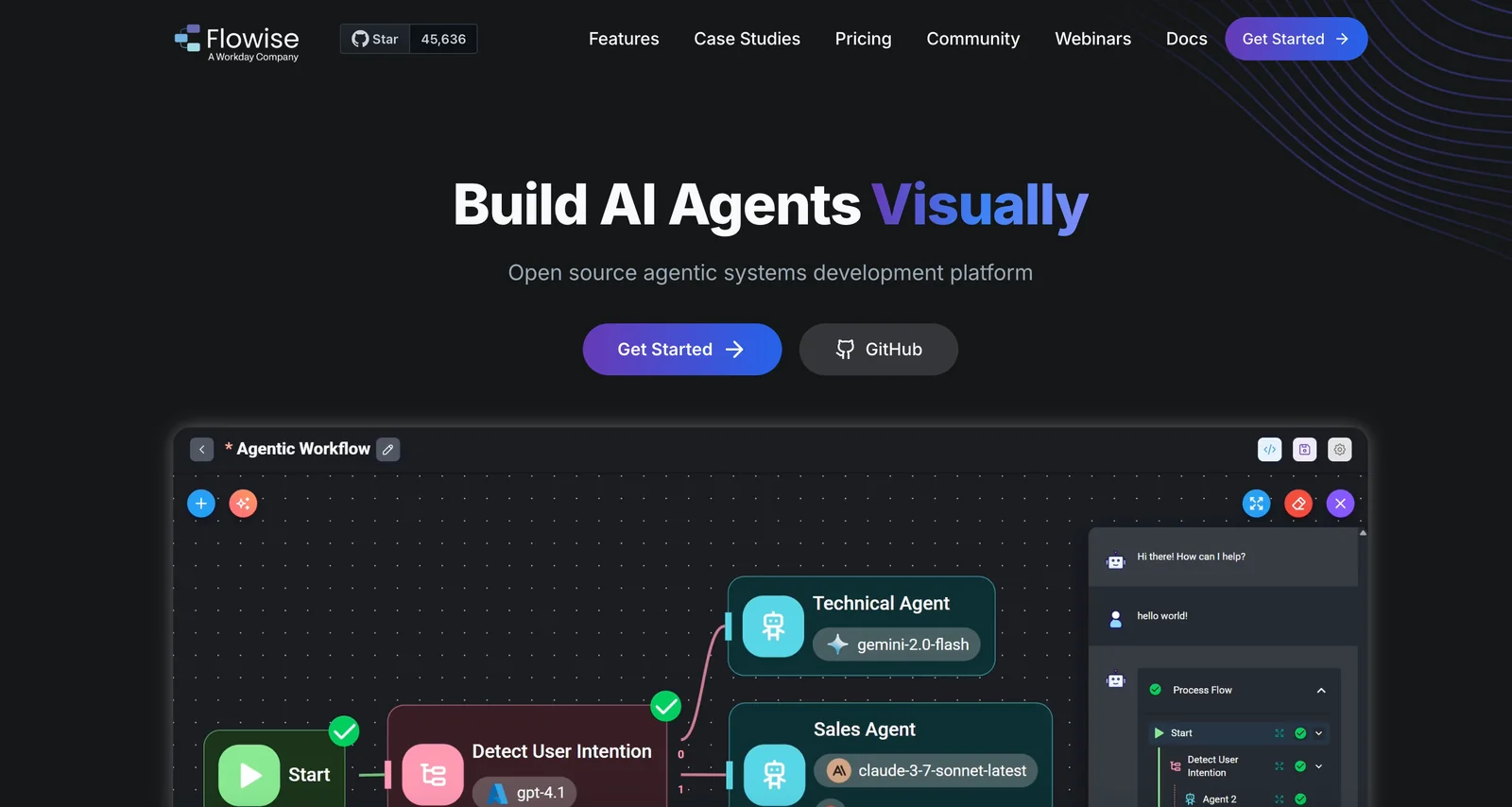Click the back arrow beside Agentic Workflow

coord(201,450)
